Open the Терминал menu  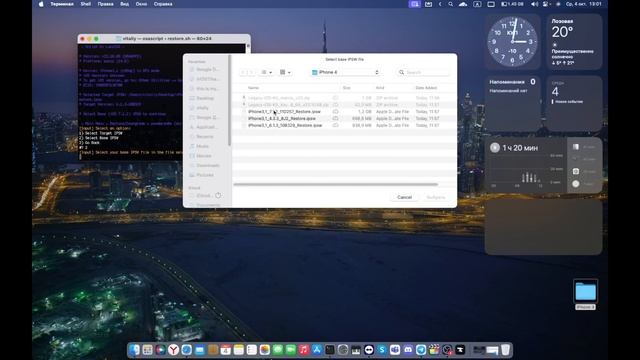tap(62, 4)
